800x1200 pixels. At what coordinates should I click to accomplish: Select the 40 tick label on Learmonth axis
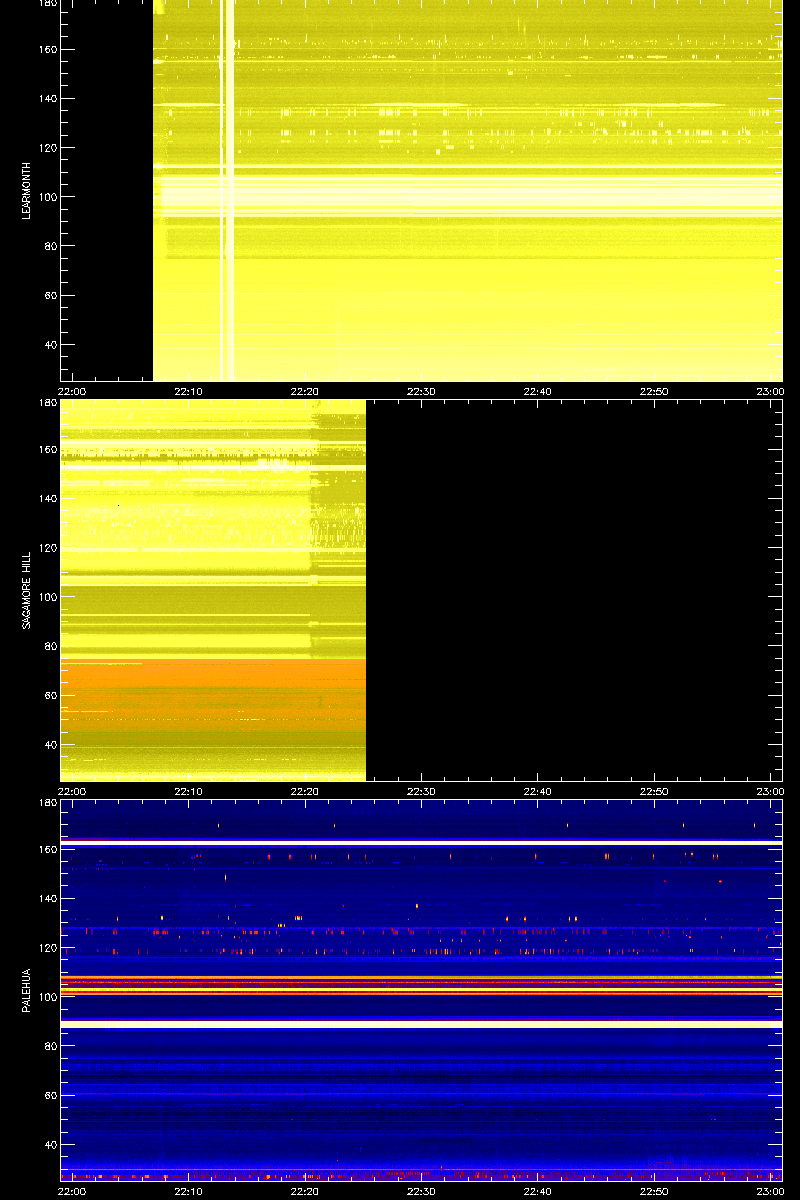(50, 345)
